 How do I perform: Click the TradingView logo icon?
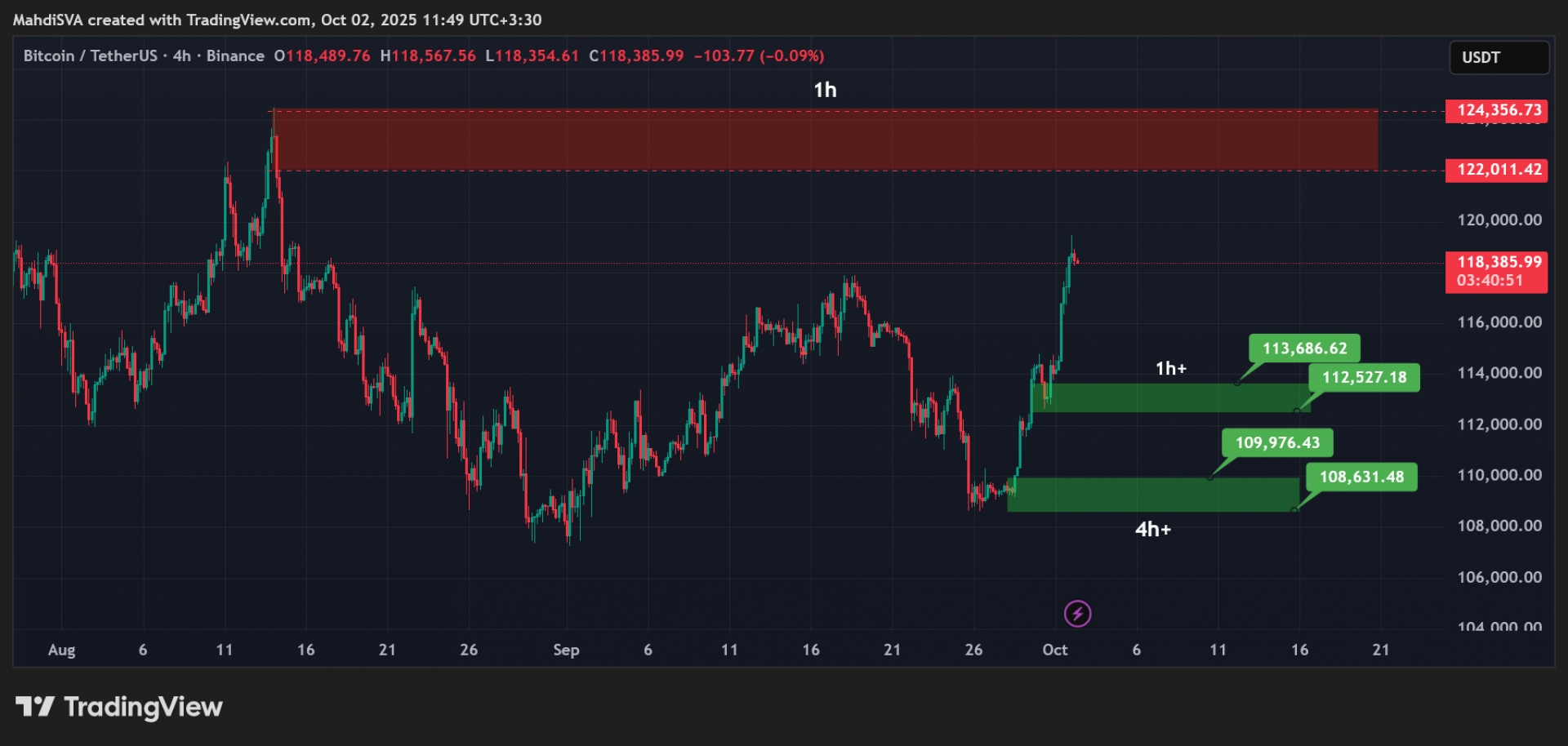34,707
